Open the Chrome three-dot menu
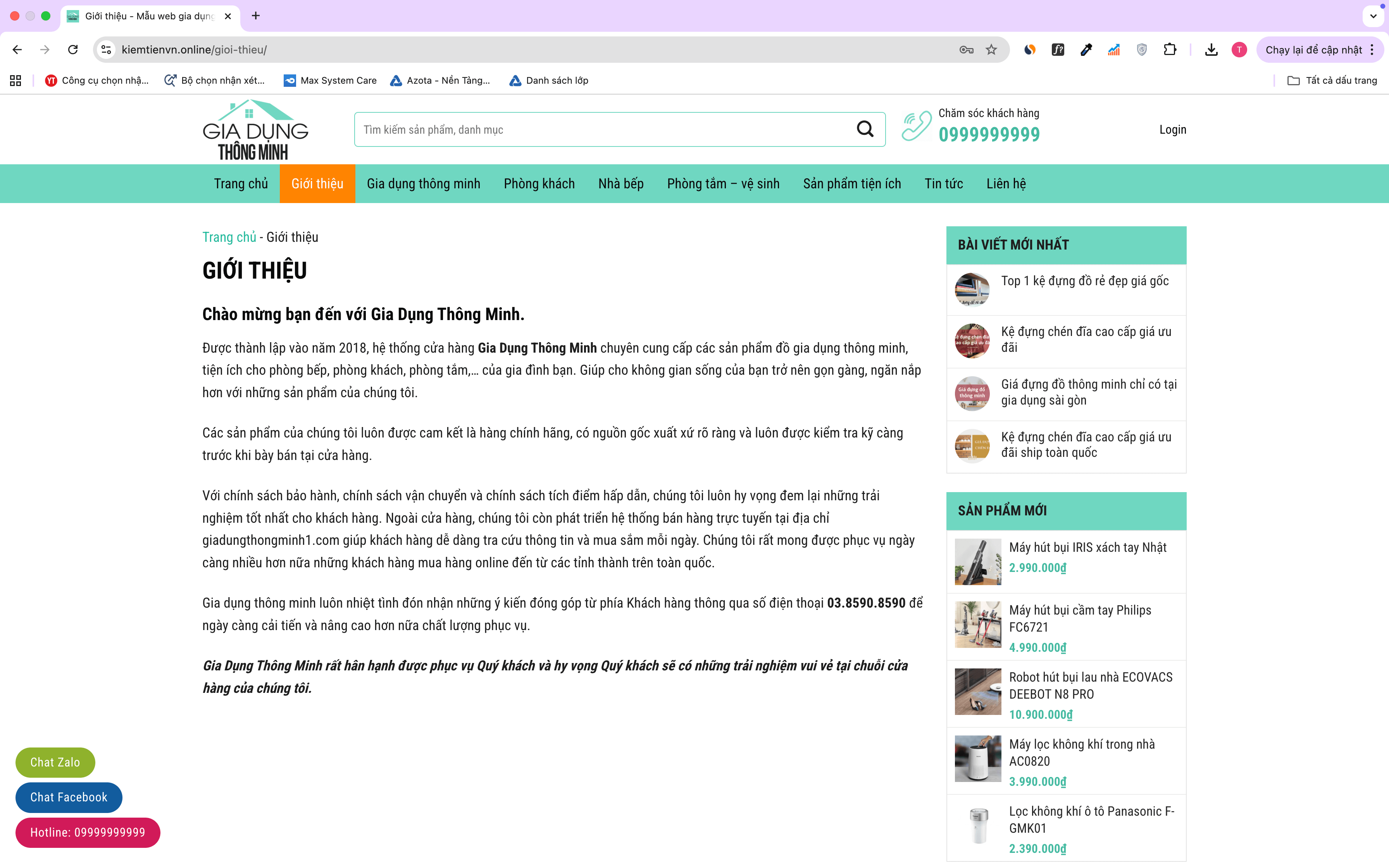The height and width of the screenshot is (868, 1389). (x=1372, y=50)
